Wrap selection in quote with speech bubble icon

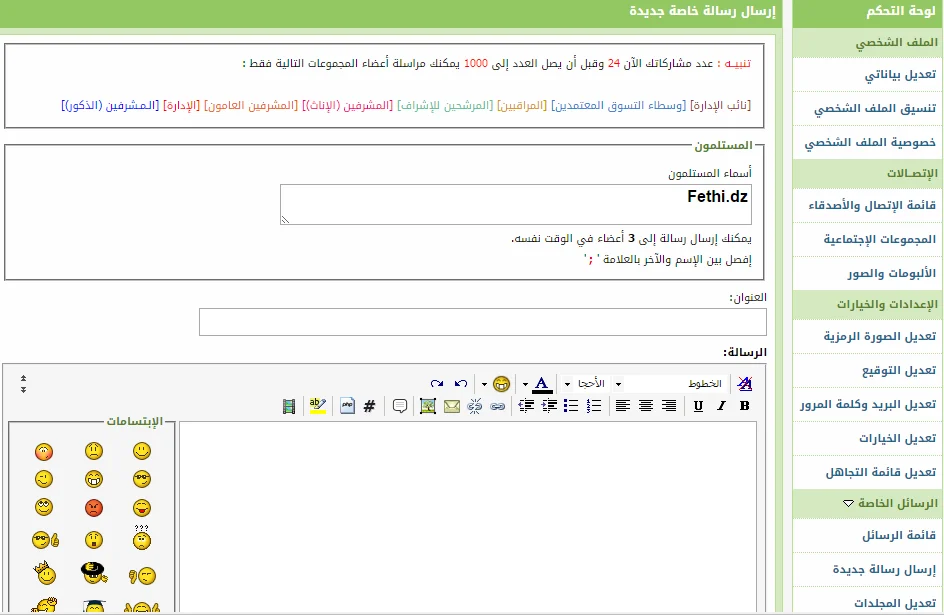[400, 406]
